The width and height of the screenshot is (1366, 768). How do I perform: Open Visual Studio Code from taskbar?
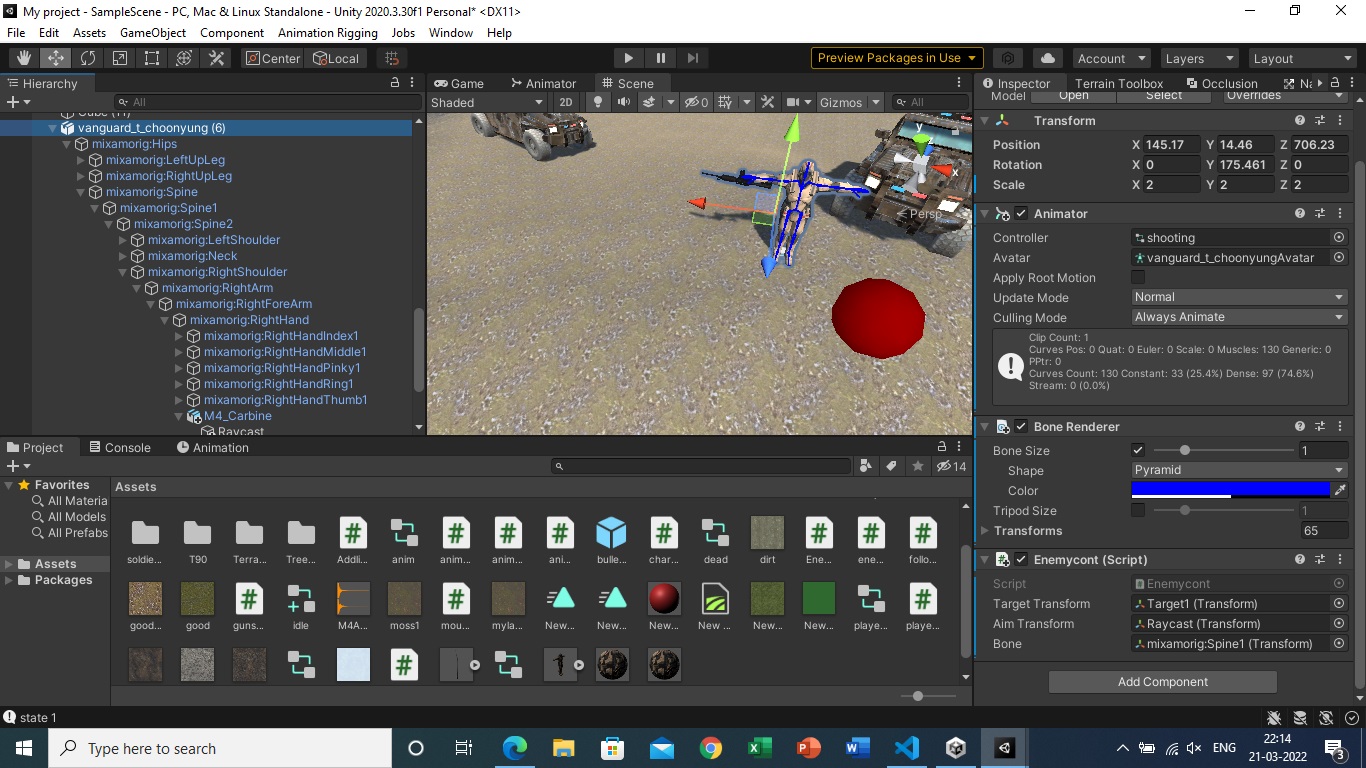(906, 748)
